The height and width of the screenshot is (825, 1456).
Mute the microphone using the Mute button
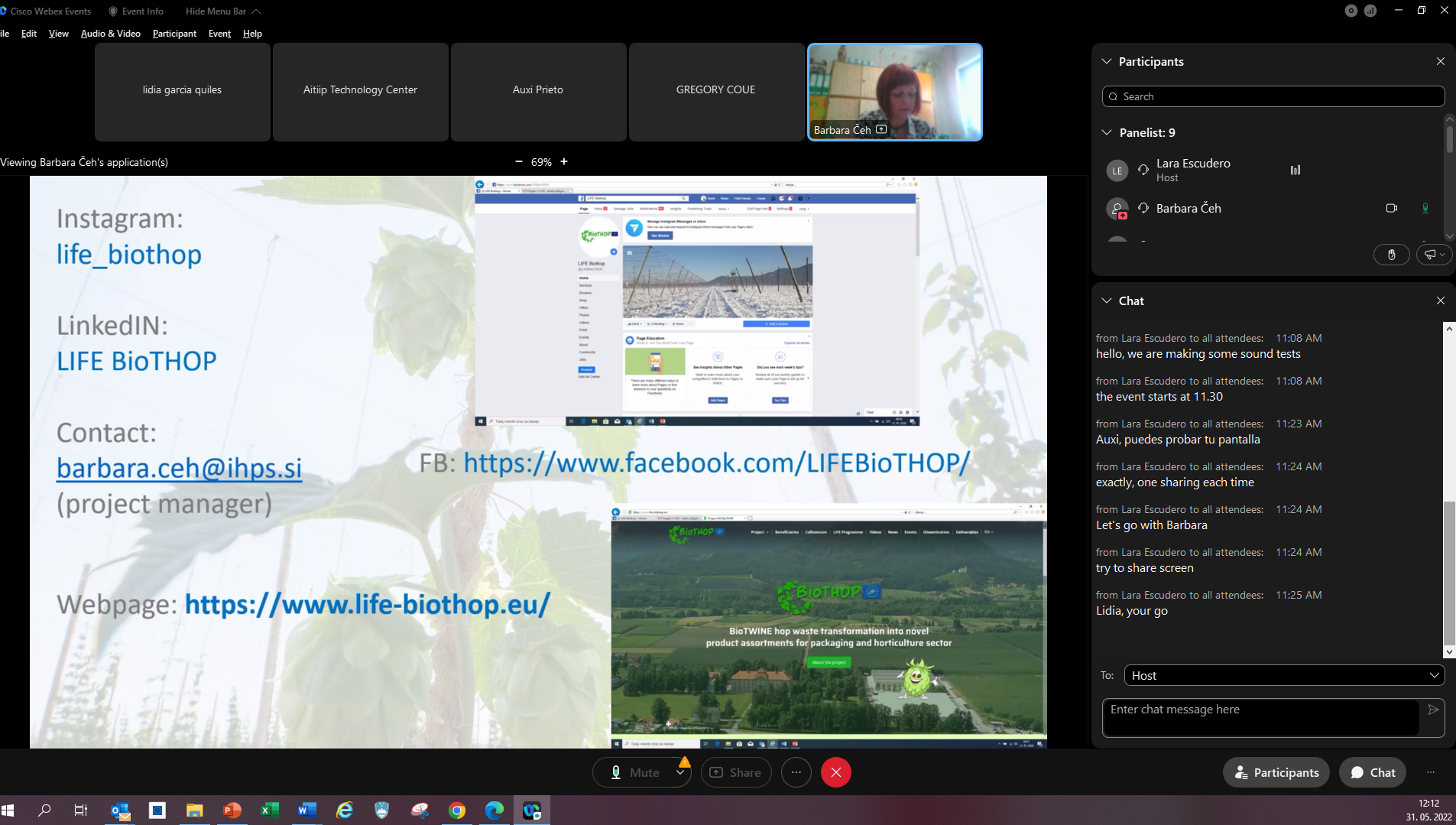pyautogui.click(x=634, y=772)
